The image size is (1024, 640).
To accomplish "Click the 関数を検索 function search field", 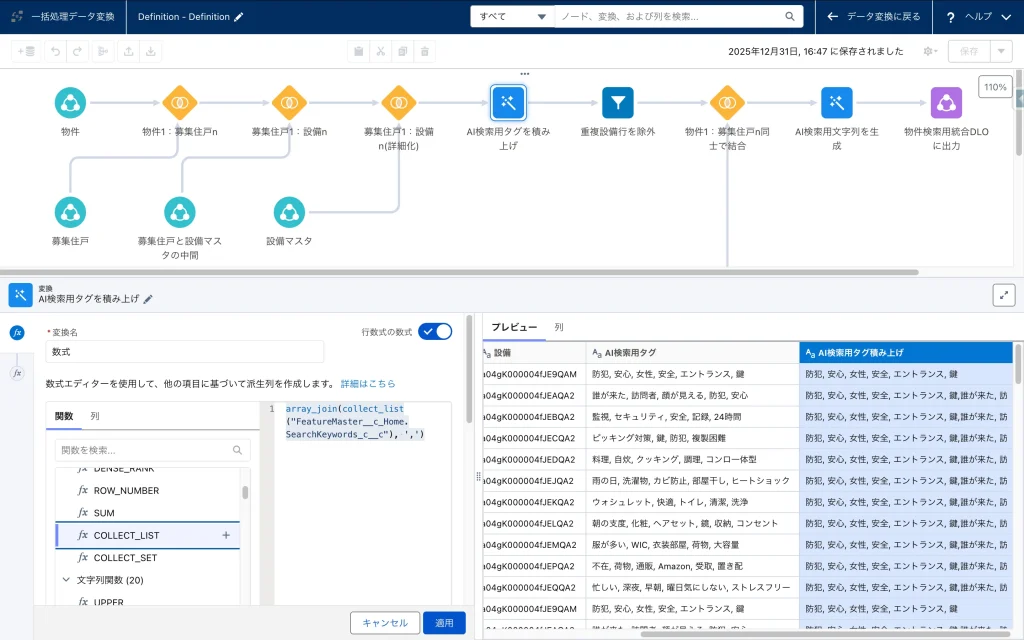I will 145,450.
